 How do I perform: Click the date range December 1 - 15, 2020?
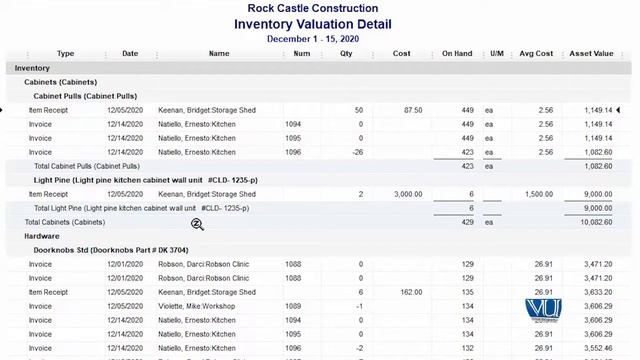(313, 39)
